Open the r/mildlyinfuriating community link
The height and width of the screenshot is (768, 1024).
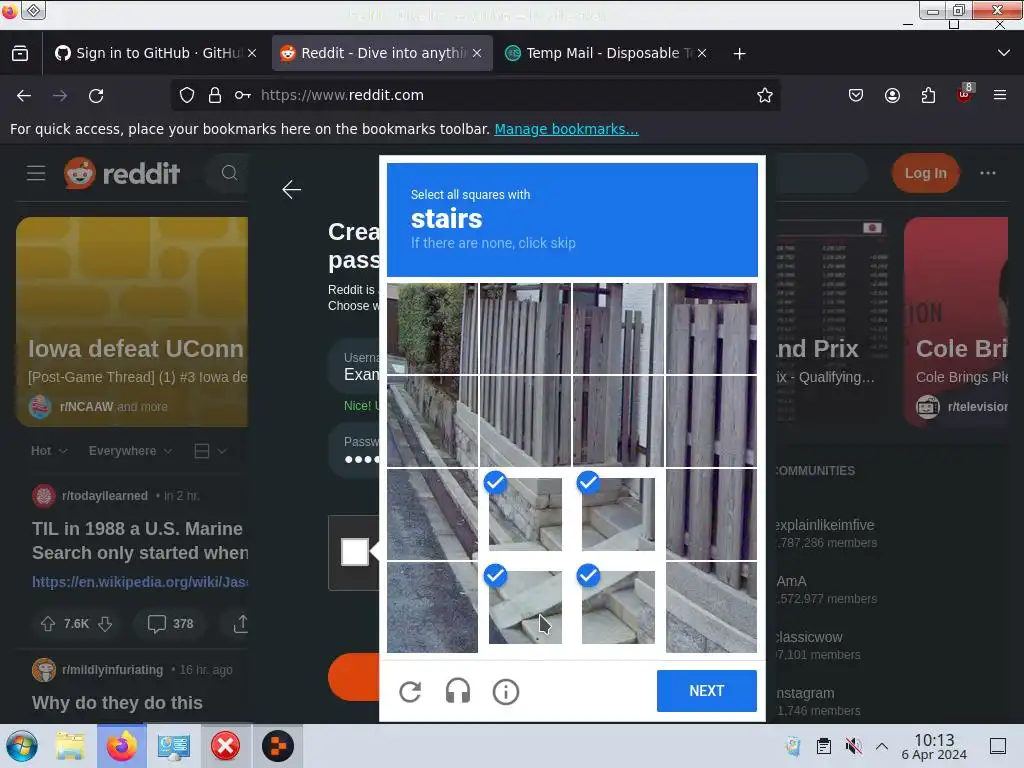tap(112, 669)
